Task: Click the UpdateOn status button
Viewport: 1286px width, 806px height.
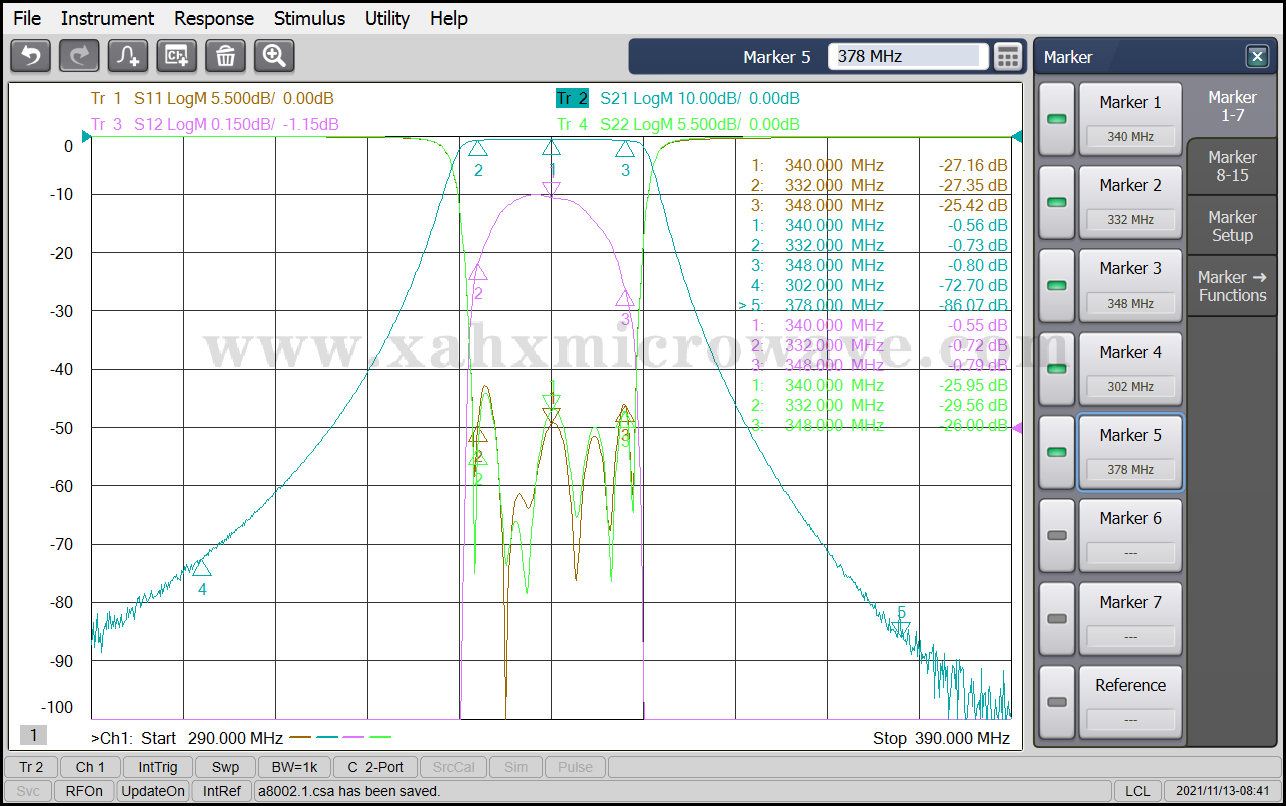Action: (153, 791)
